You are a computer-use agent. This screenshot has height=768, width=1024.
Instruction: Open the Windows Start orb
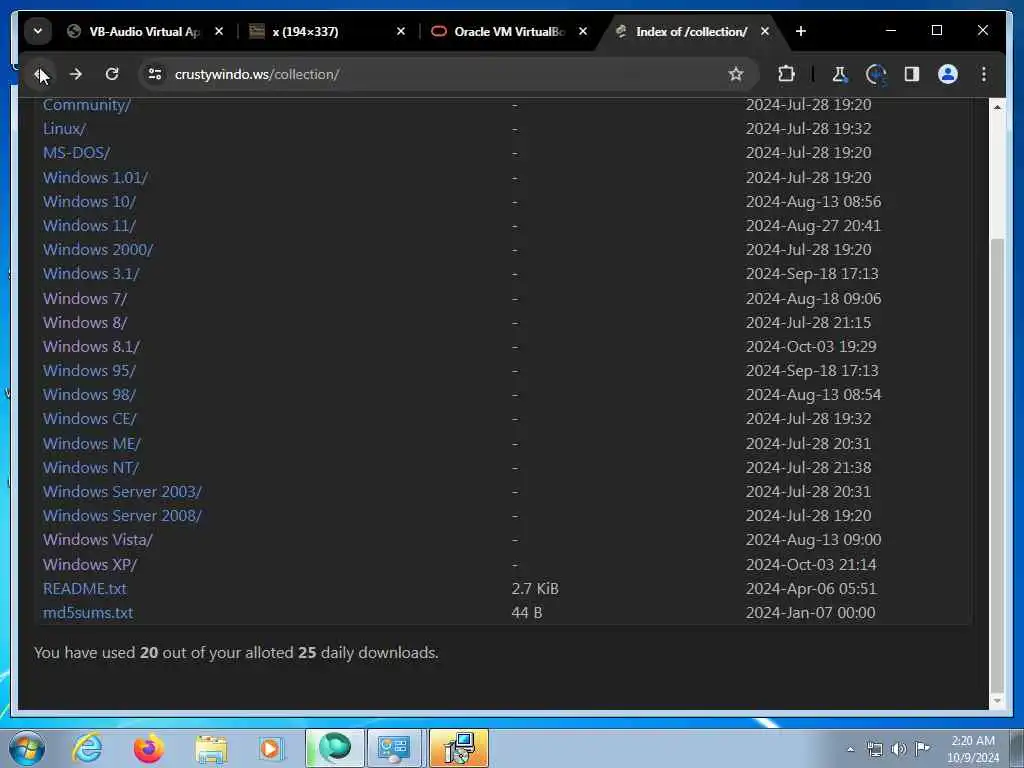point(27,748)
